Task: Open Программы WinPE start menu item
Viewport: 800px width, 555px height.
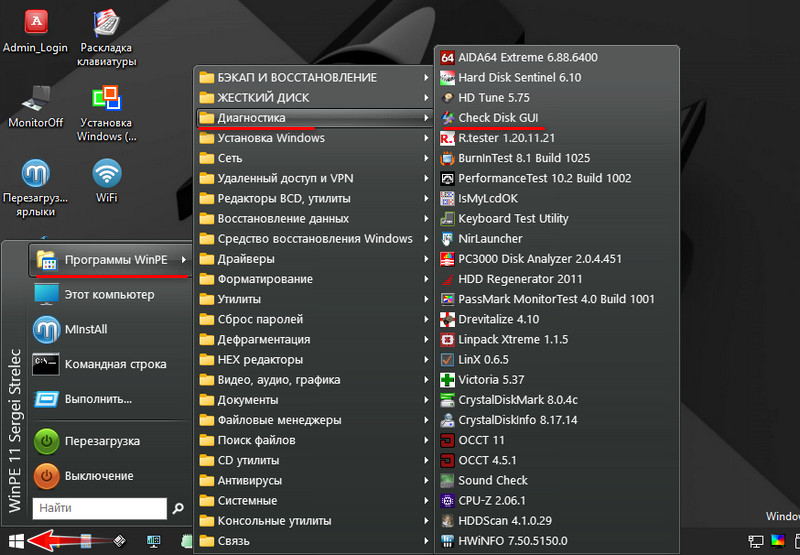Action: point(110,260)
